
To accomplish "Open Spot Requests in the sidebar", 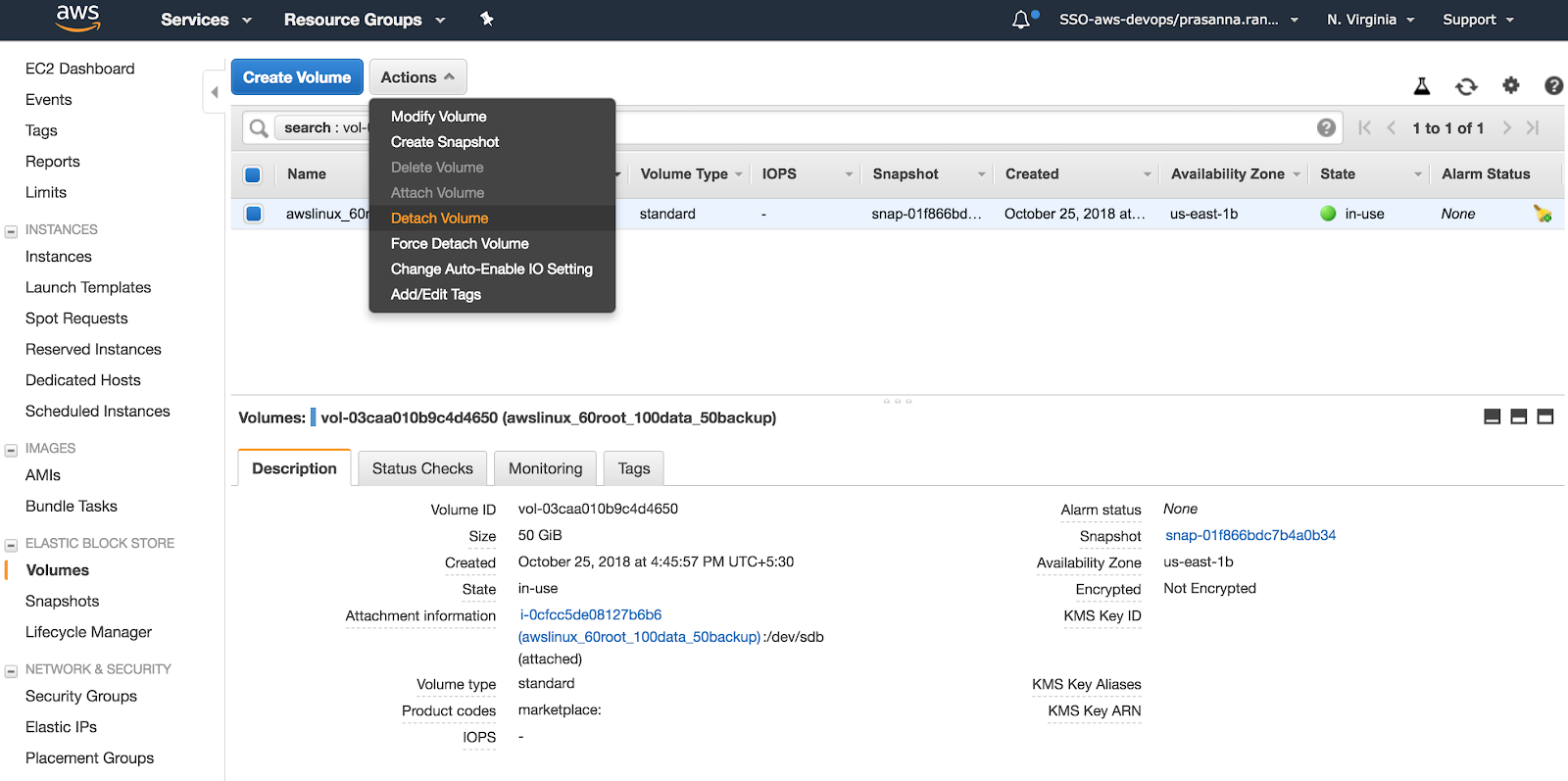I will pos(76,318).
